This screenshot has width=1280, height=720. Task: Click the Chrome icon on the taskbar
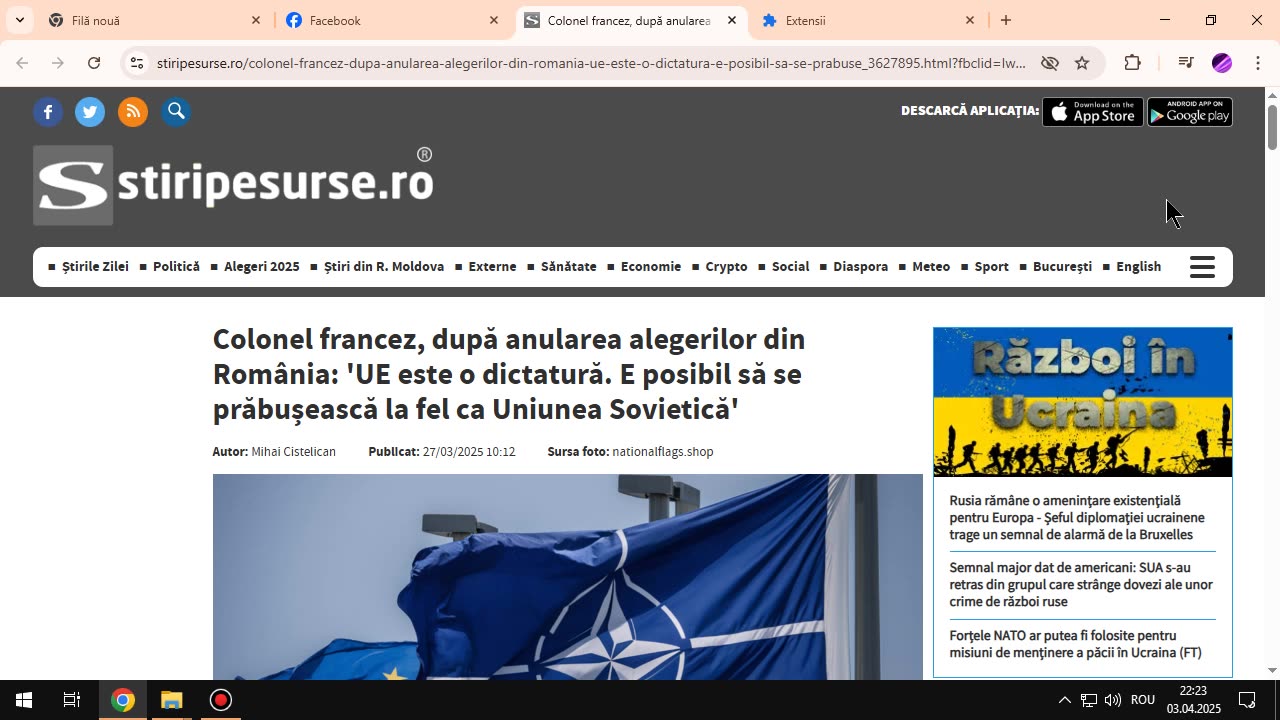[x=122, y=700]
